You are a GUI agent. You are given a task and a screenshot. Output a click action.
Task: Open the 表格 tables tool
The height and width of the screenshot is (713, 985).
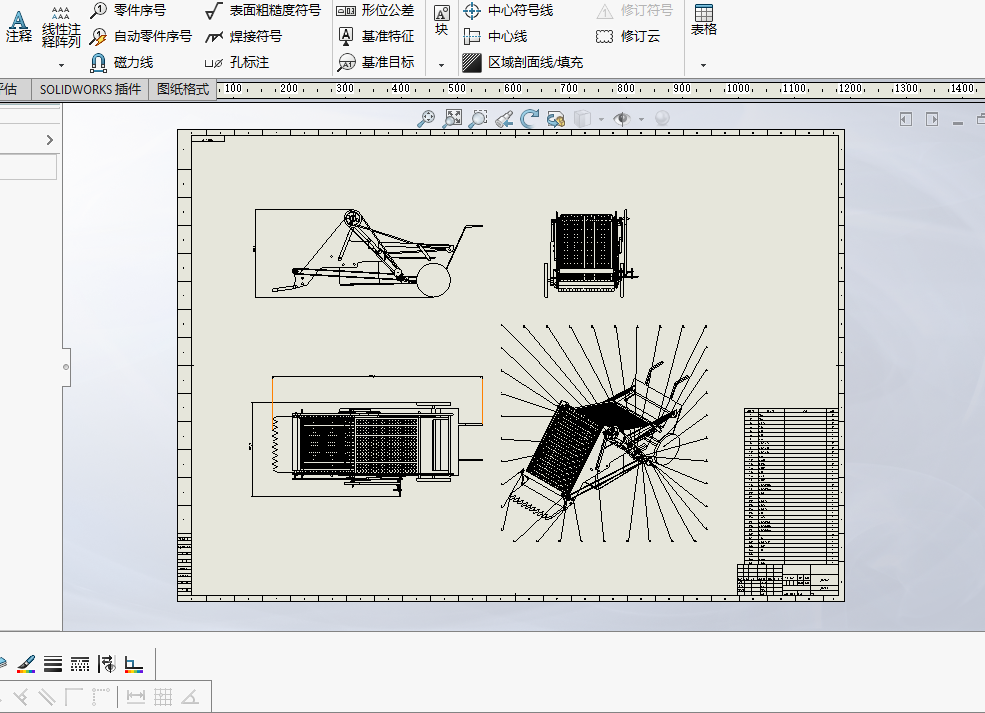point(704,20)
